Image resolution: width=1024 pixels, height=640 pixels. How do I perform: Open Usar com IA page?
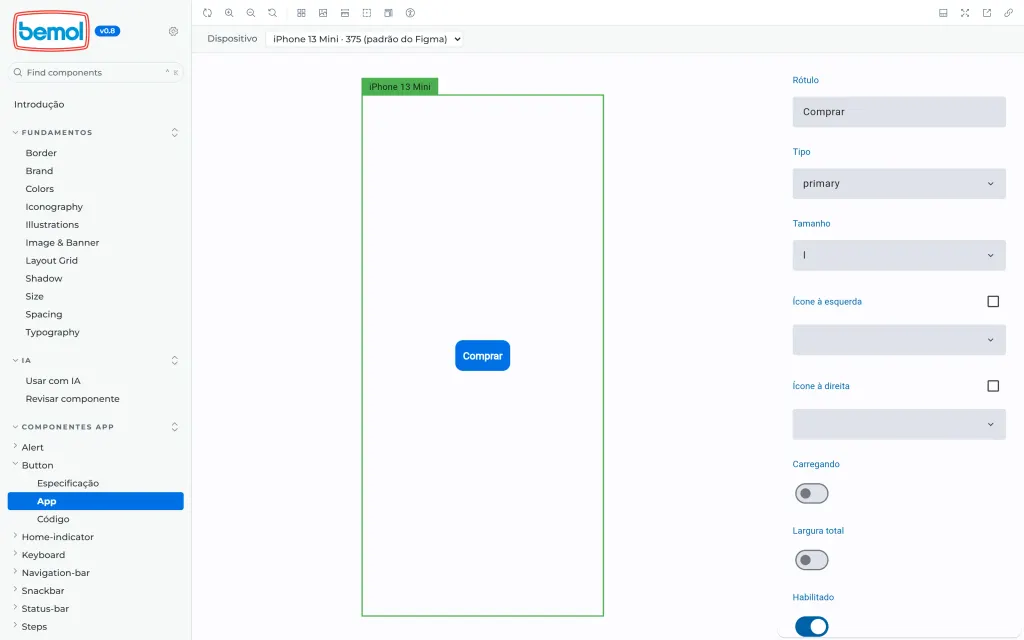[53, 381]
